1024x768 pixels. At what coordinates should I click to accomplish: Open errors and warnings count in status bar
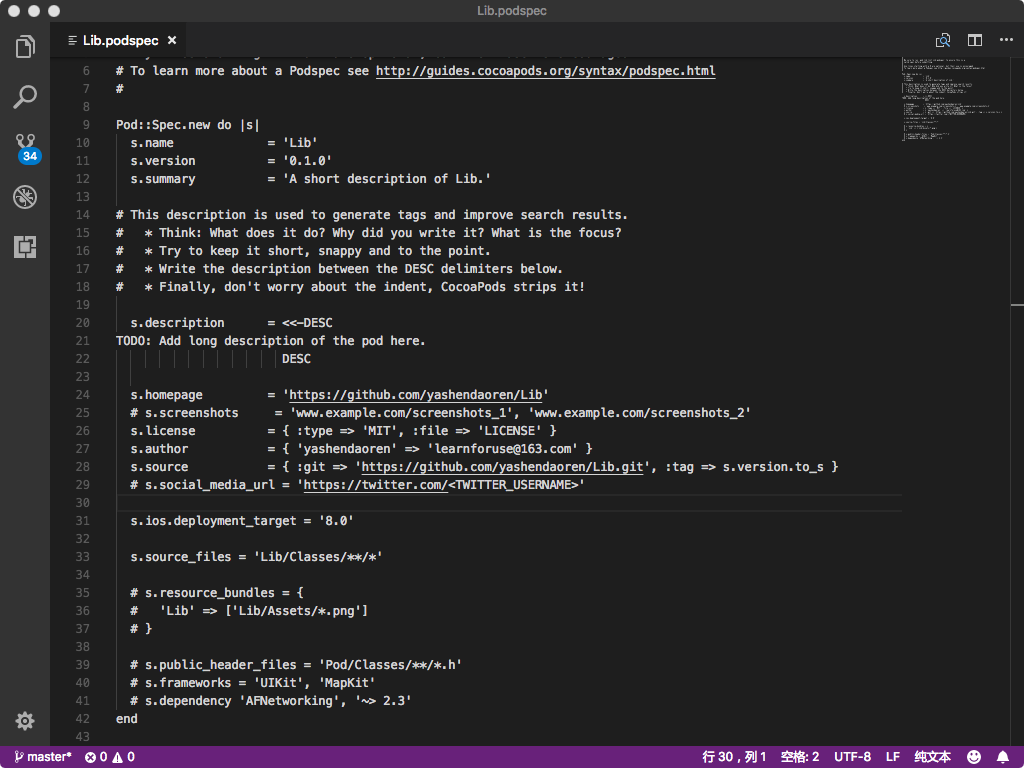click(110, 757)
